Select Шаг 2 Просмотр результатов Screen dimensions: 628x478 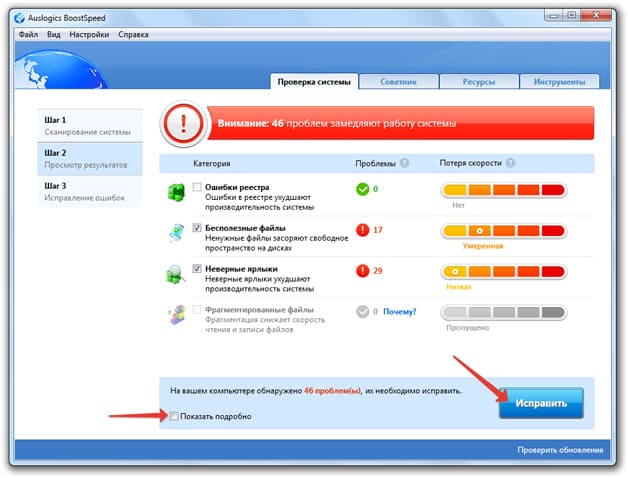click(x=90, y=159)
